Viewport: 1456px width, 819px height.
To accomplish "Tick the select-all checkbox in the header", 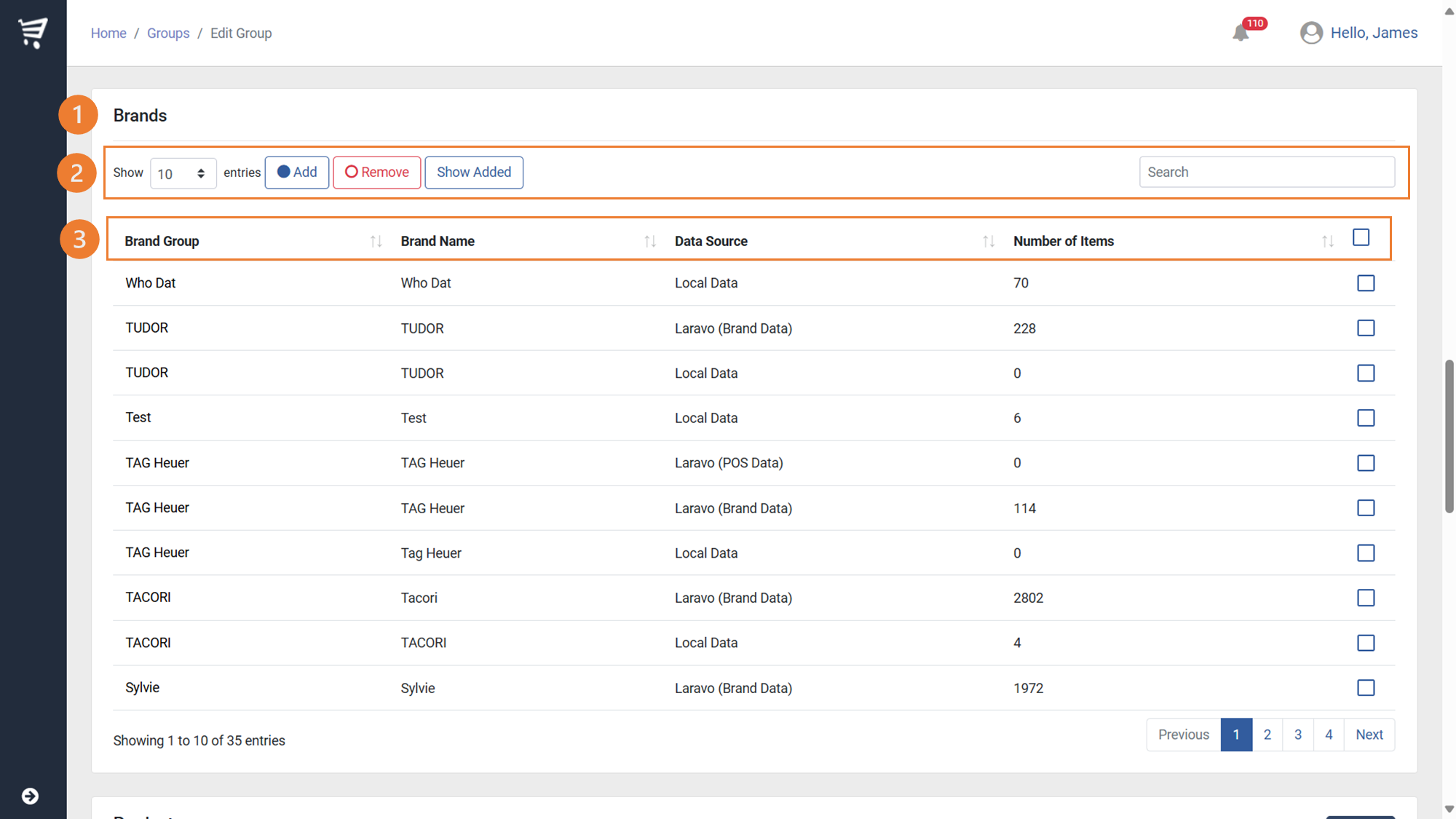I will coord(1361,237).
